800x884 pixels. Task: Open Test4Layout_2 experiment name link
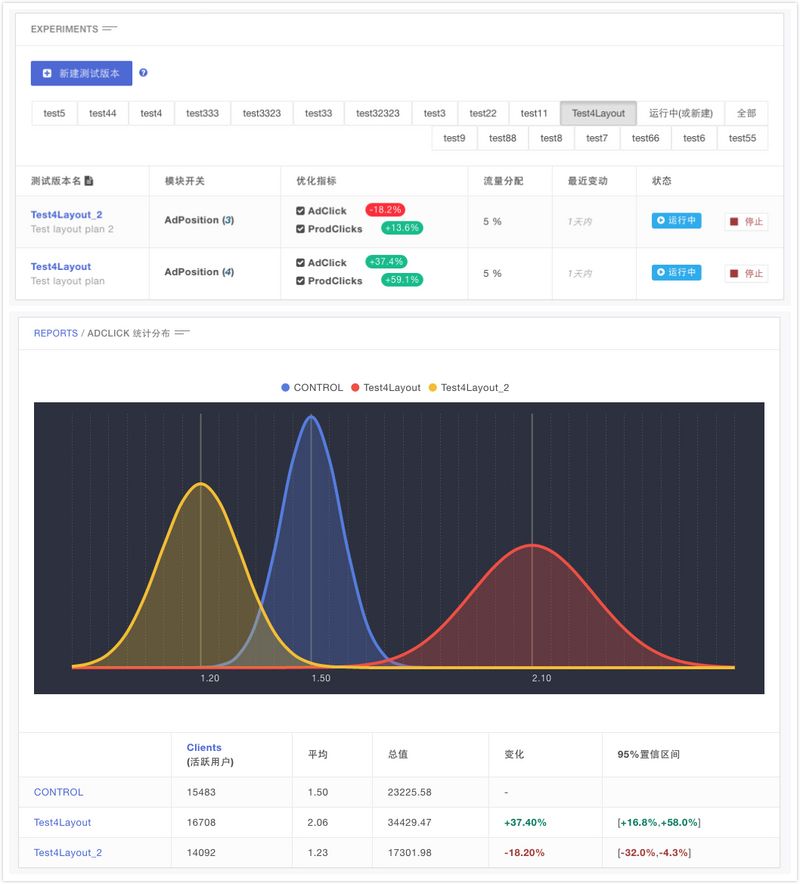click(x=66, y=215)
